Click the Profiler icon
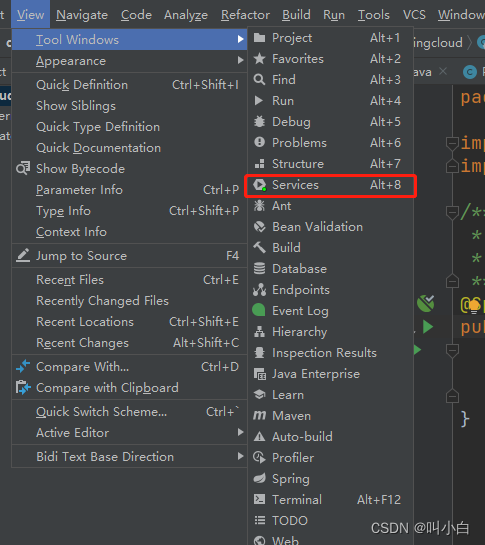The height and width of the screenshot is (545, 485). pyautogui.click(x=259, y=457)
